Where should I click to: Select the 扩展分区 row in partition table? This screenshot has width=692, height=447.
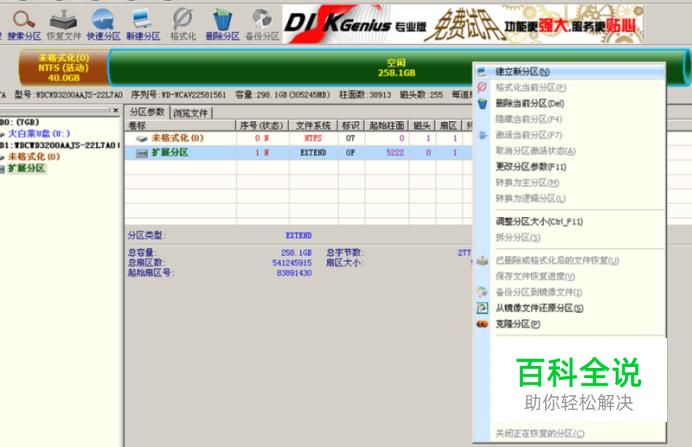pos(298,153)
